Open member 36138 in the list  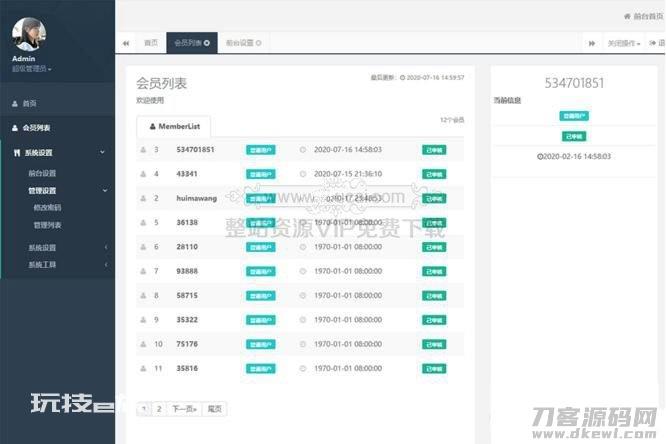187,223
